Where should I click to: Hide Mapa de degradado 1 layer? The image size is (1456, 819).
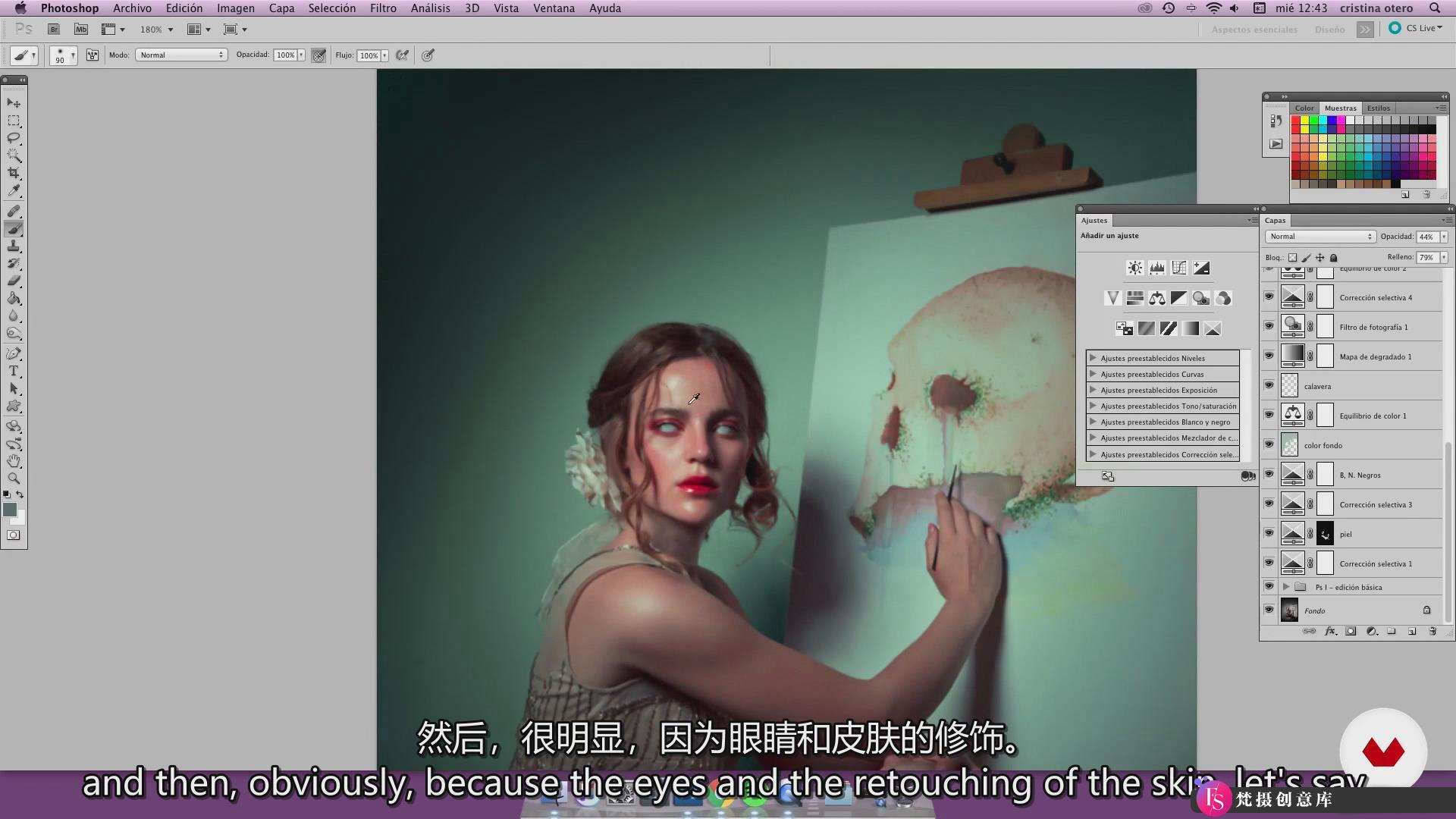(1269, 356)
